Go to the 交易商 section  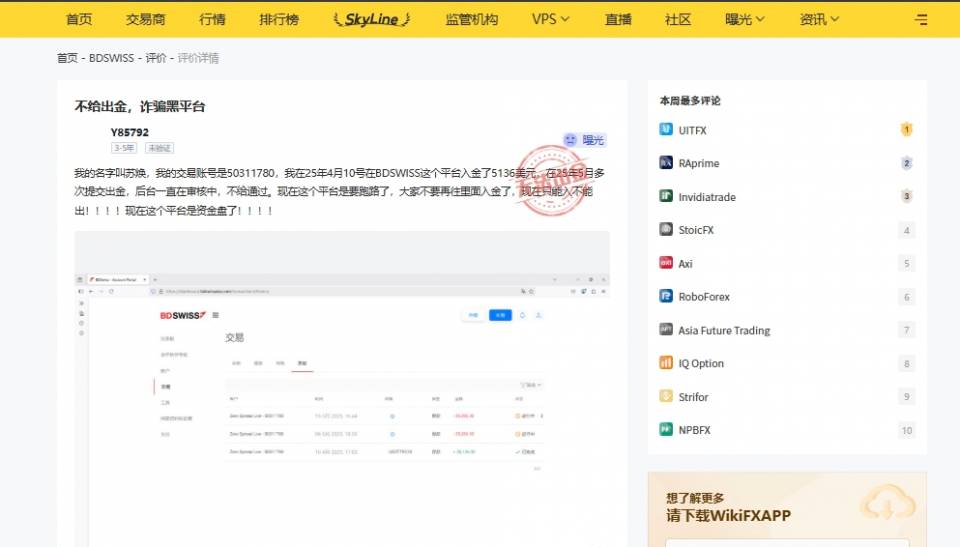click(146, 20)
